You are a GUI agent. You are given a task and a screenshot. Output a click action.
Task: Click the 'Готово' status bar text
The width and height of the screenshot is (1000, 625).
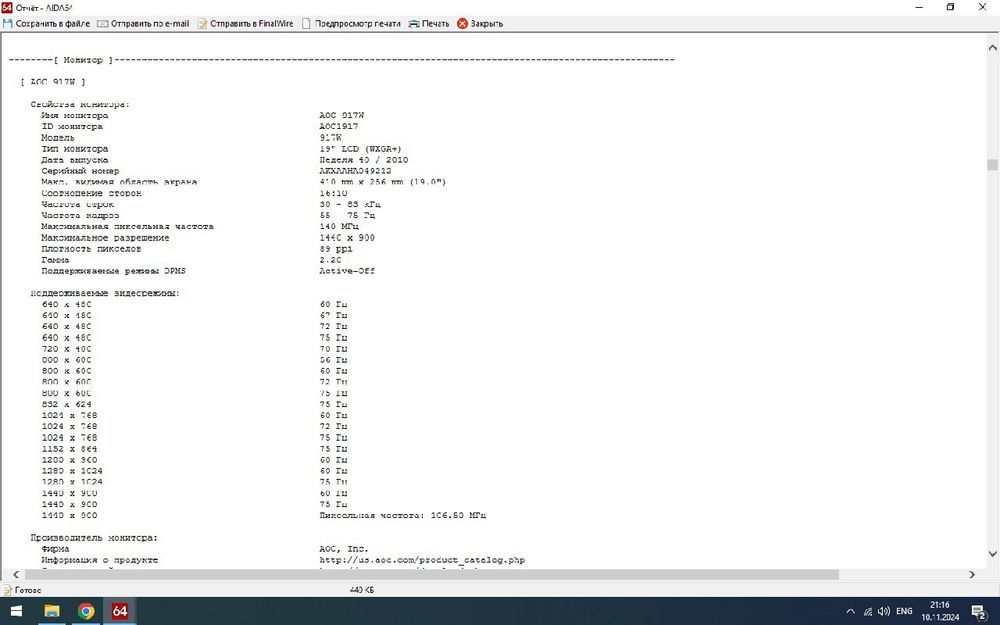click(x=27, y=591)
